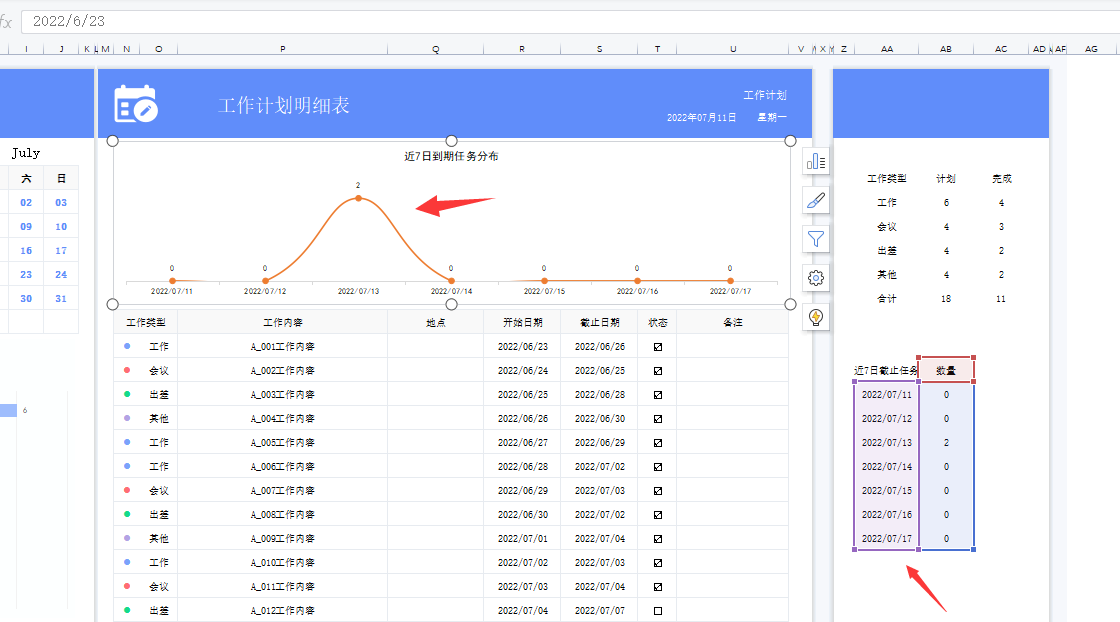Toggle the status checkbox for A_010工作内容
This screenshot has height=622, width=1120.
658,563
